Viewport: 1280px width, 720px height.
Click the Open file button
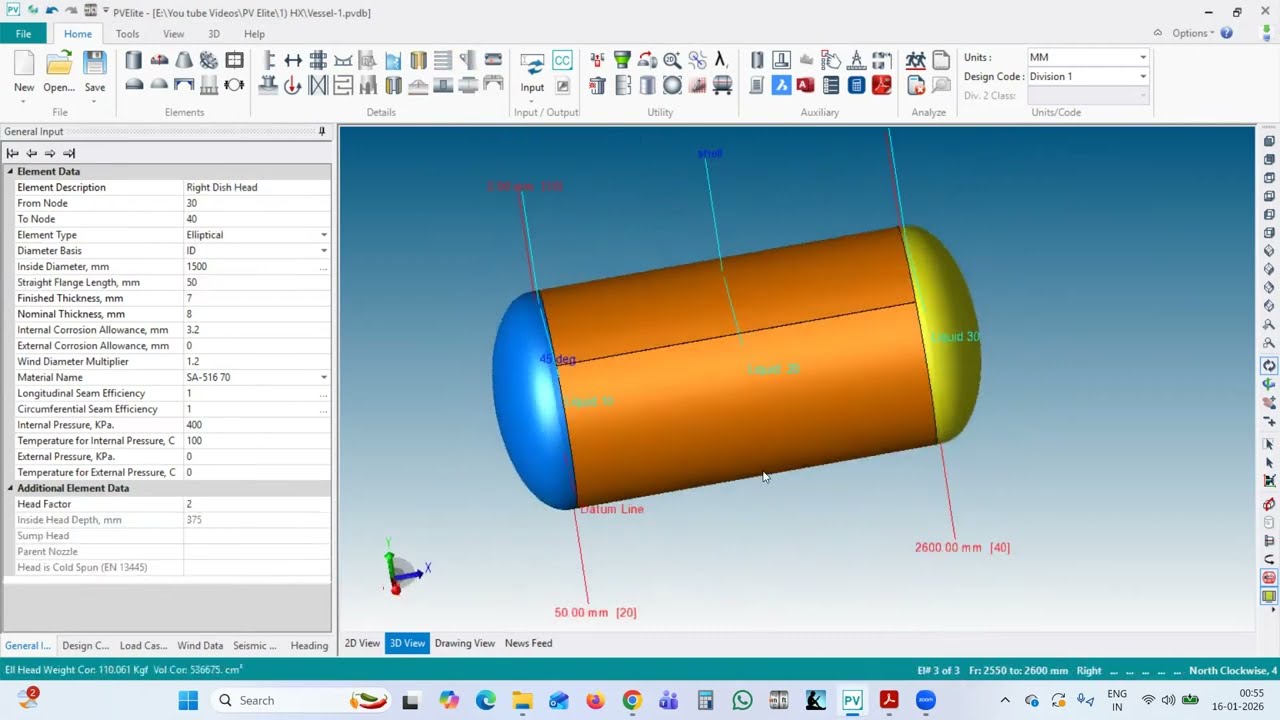(59, 74)
